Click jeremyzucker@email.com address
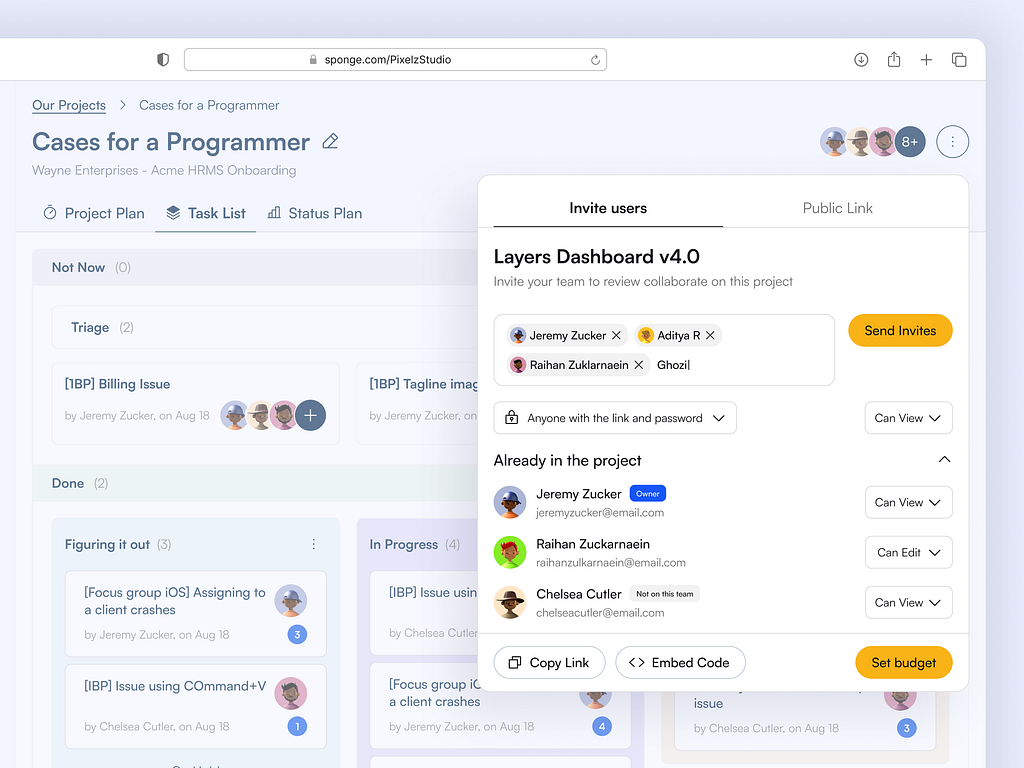This screenshot has width=1024, height=768. click(x=600, y=513)
